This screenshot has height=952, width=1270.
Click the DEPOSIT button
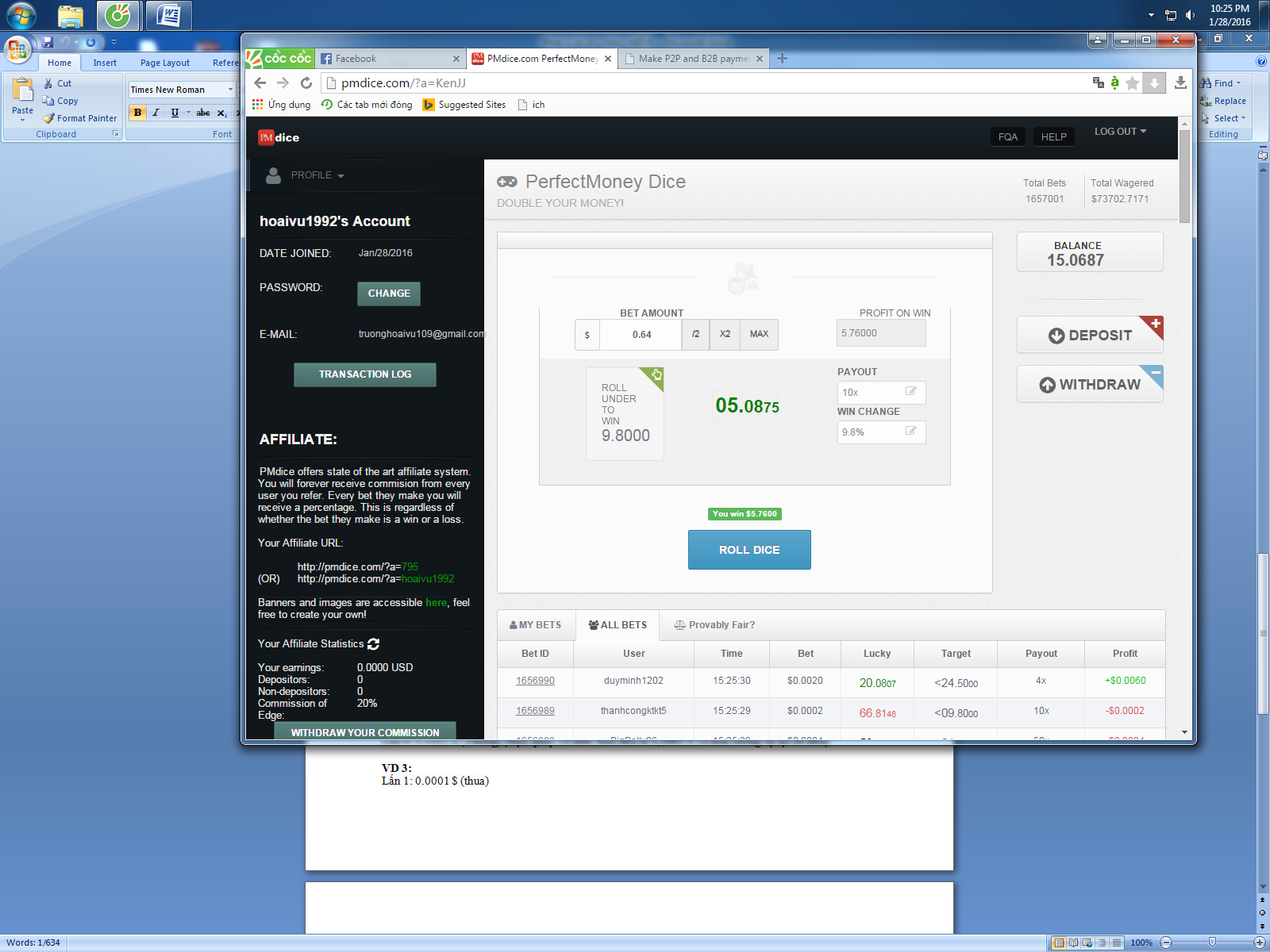click(x=1090, y=335)
